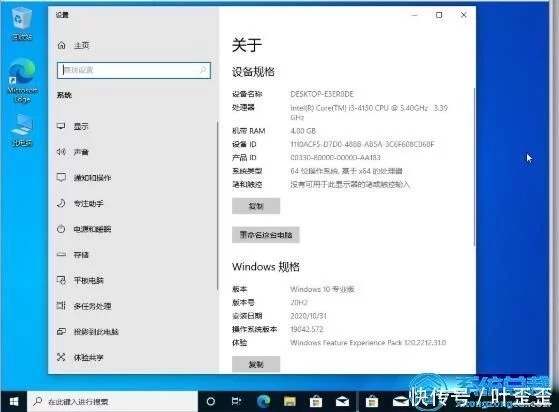Copy Windows specifications with lower 复制 button
This screenshot has width=559, height=412.
click(x=256, y=364)
